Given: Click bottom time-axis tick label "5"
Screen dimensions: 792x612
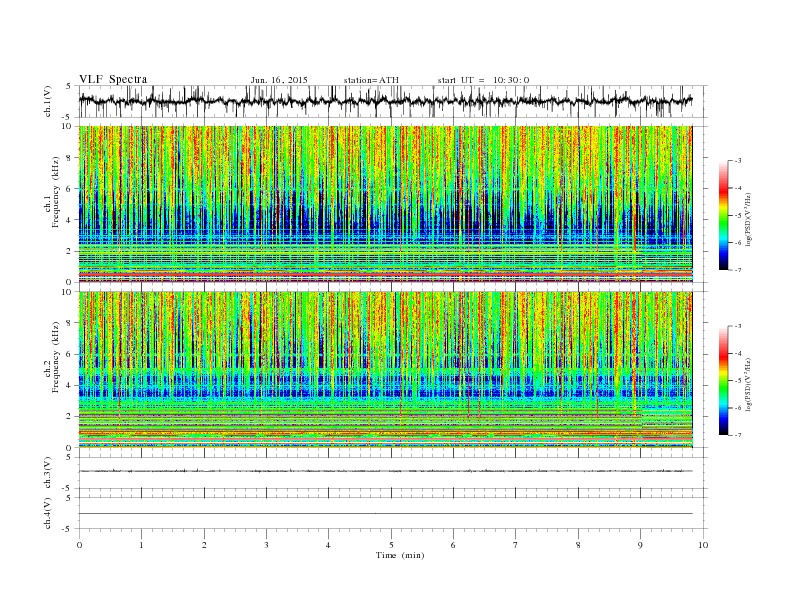Looking at the screenshot, I should coord(391,545).
